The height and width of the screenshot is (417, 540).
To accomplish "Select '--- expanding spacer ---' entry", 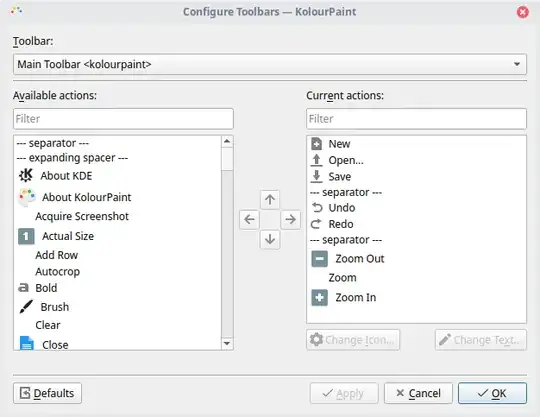I will click(x=72, y=158).
